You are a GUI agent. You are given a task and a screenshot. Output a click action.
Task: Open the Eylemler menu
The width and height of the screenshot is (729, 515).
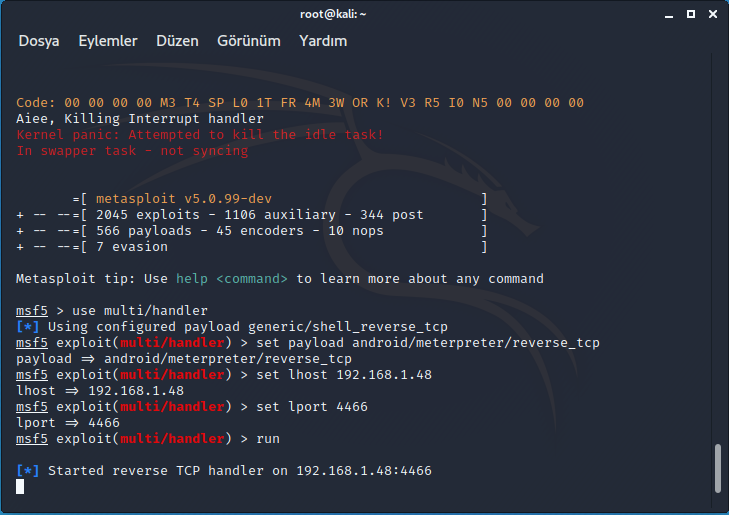point(108,41)
